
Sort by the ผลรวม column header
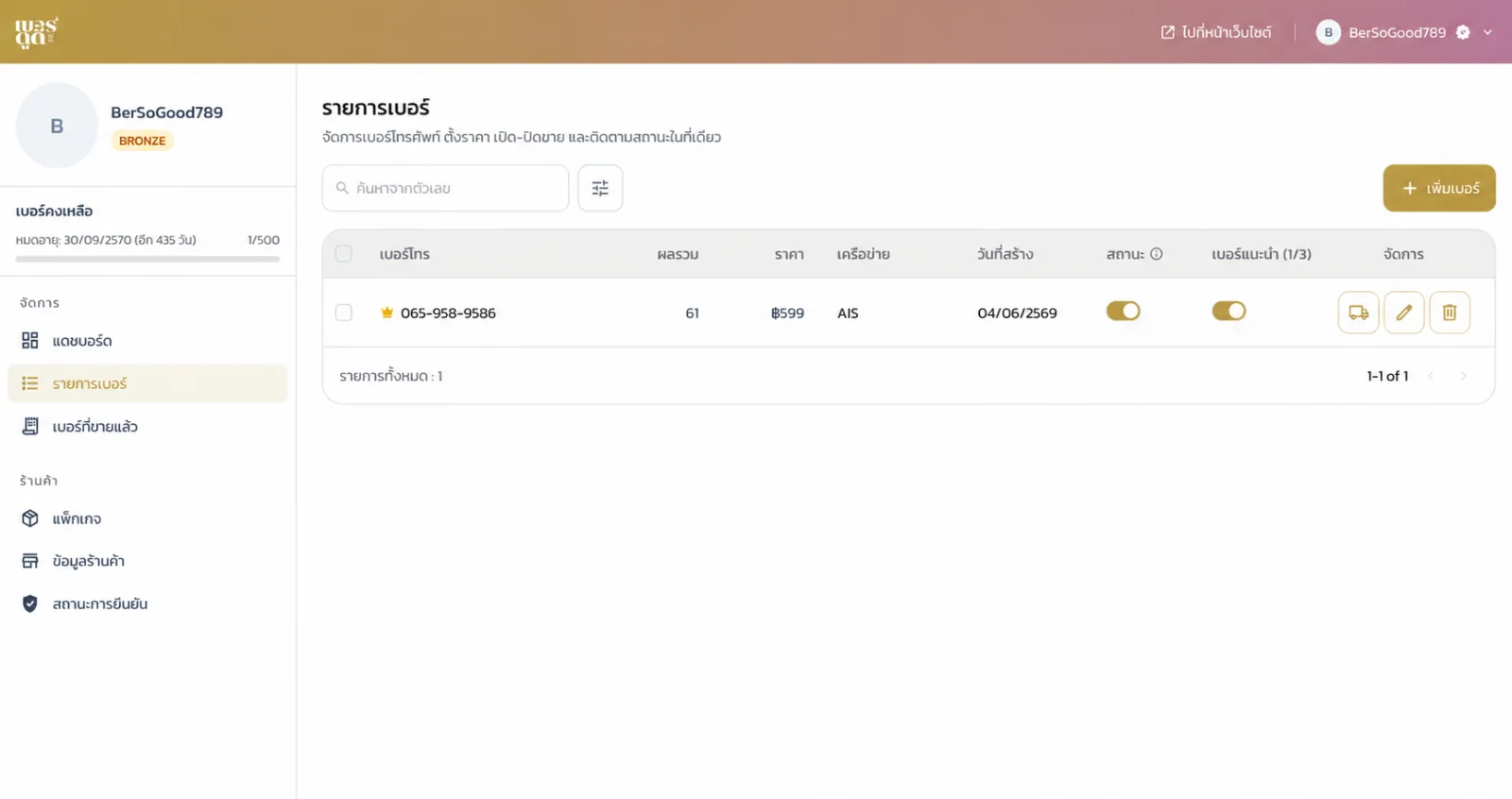(678, 254)
